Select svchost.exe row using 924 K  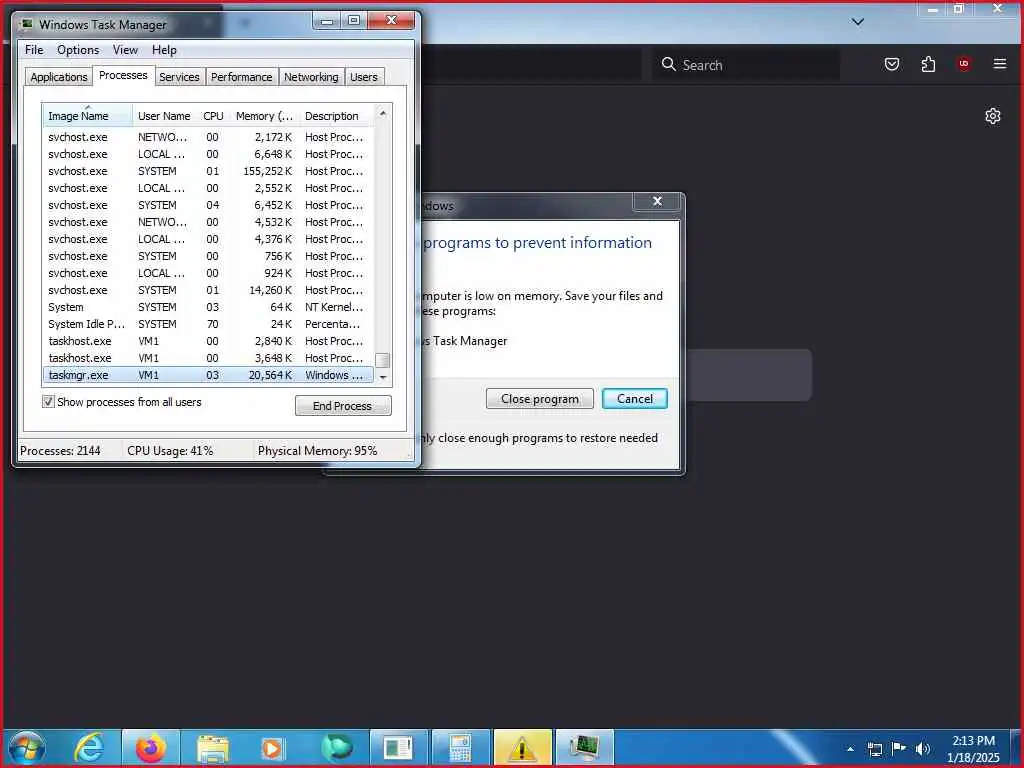click(x=208, y=273)
